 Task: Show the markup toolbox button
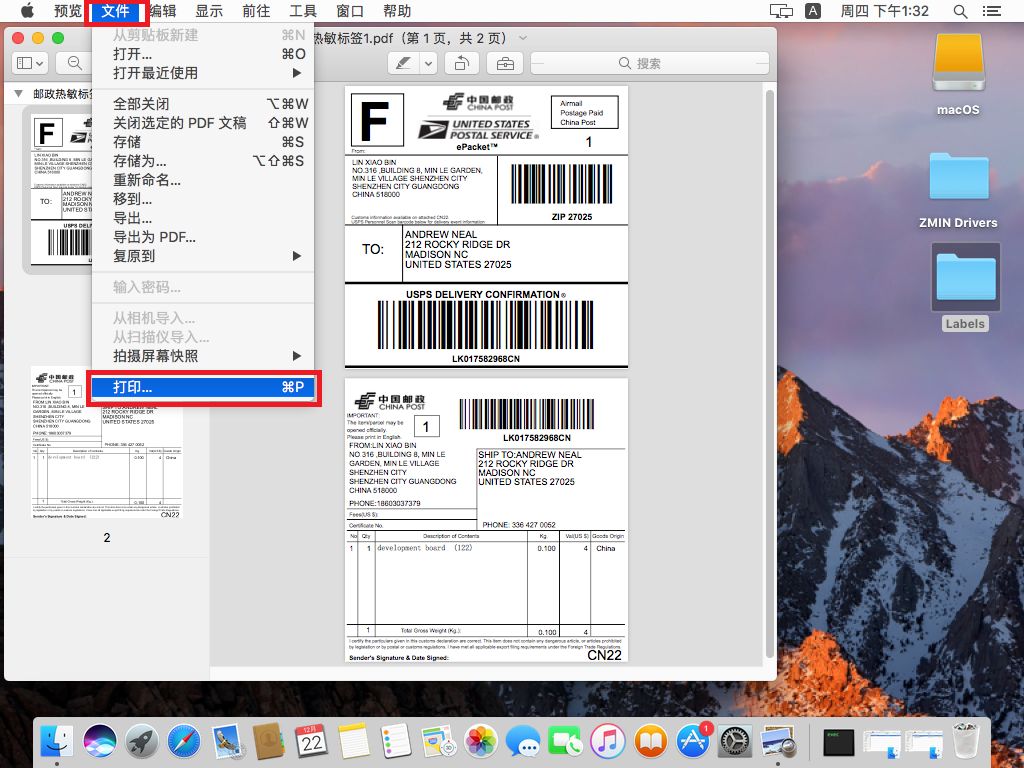505,63
